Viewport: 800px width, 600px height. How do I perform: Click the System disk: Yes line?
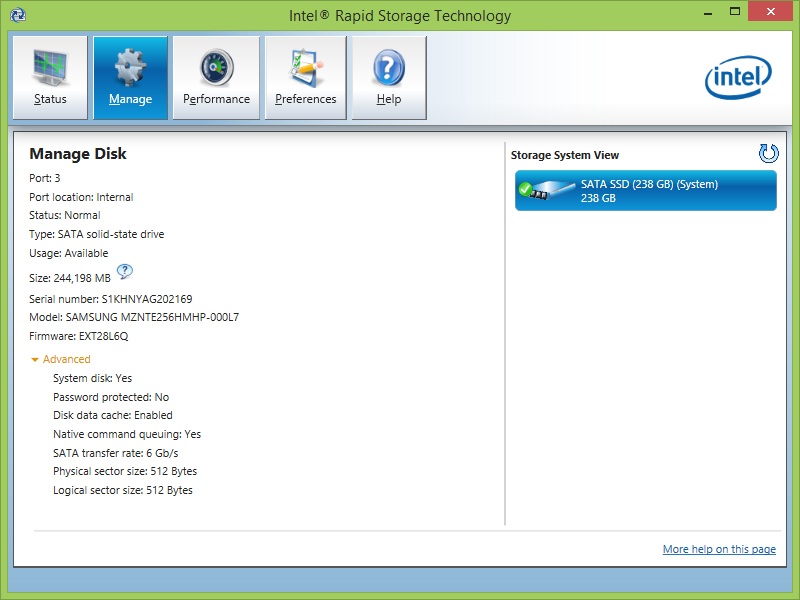(x=92, y=378)
